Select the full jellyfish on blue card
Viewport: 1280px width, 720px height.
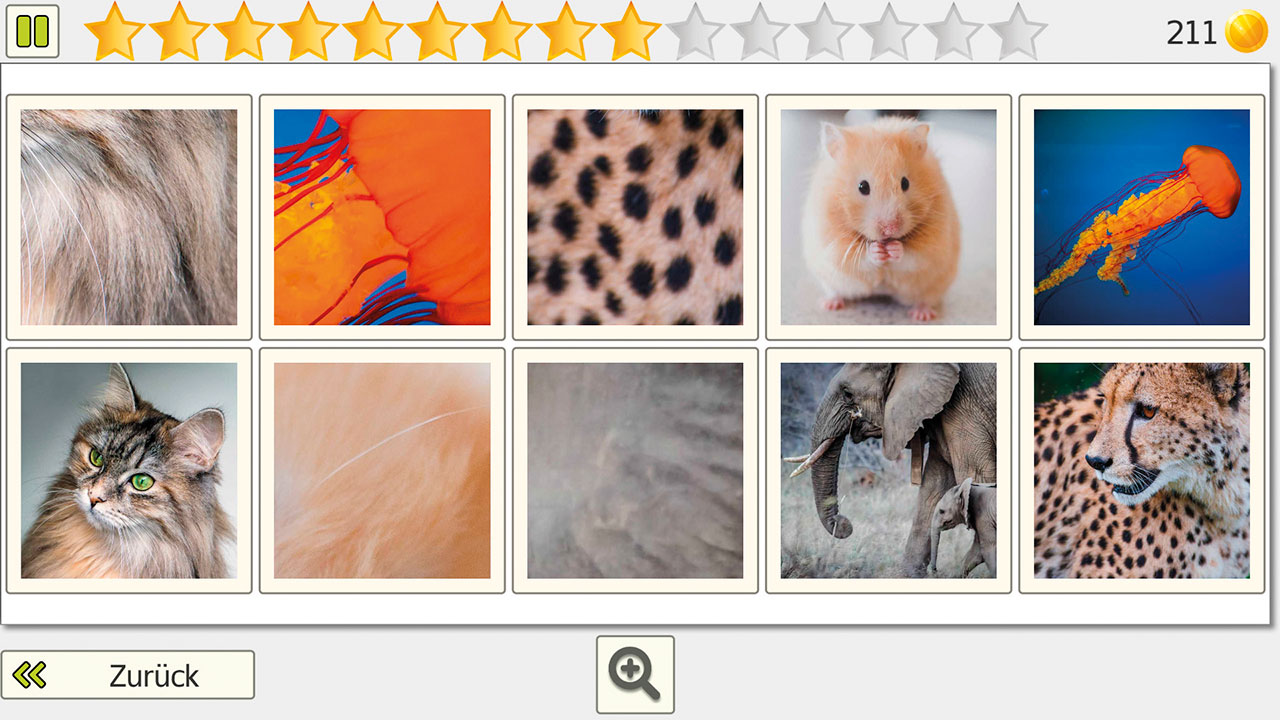(1142, 217)
